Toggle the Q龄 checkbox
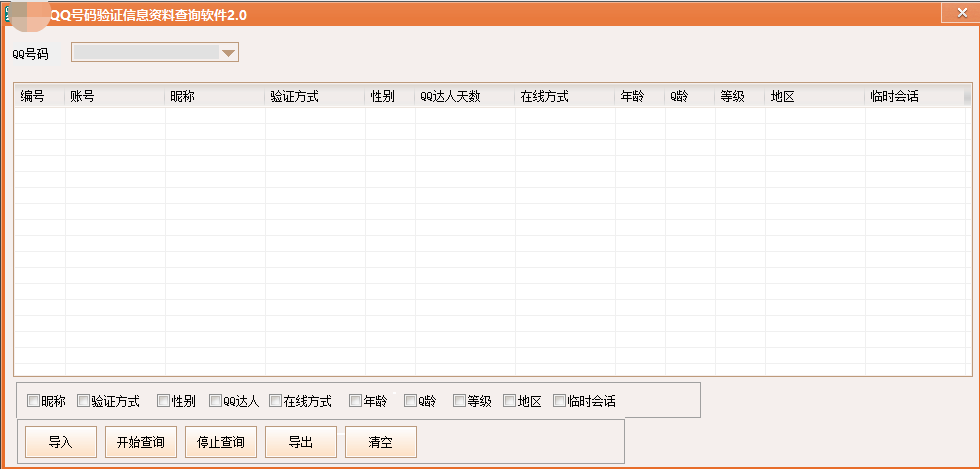The image size is (980, 469). coord(411,401)
